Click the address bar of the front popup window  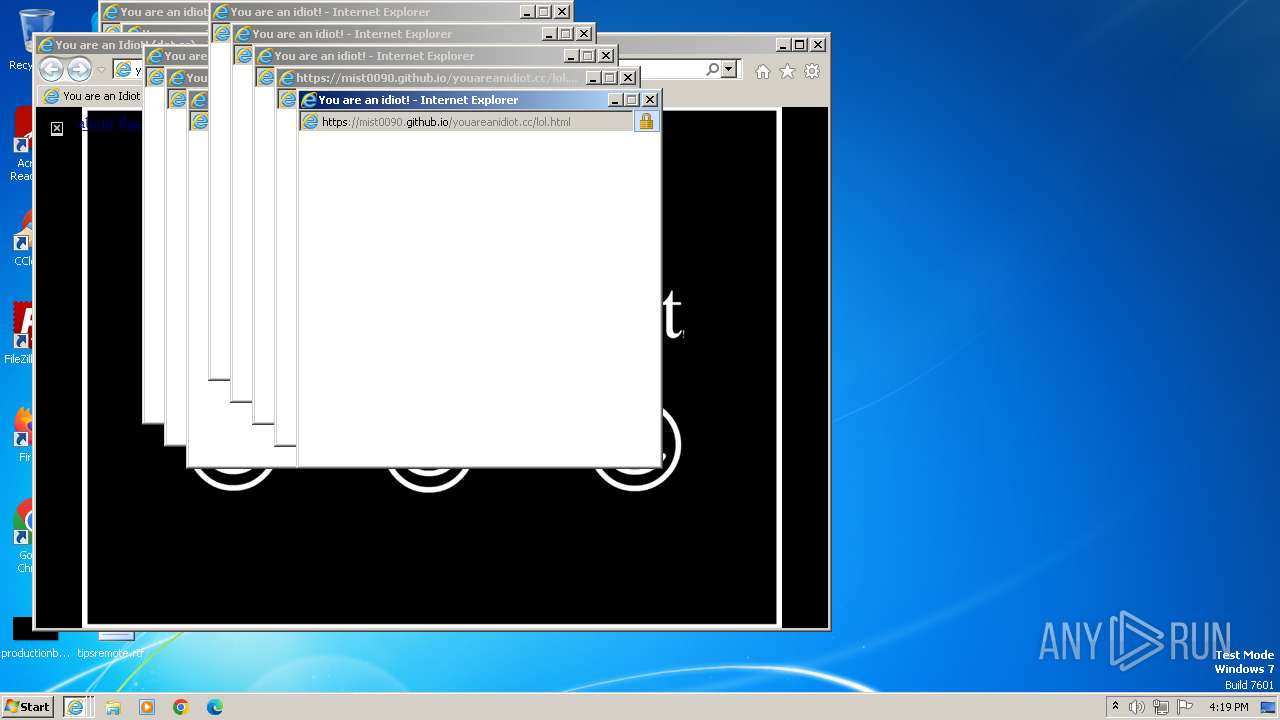pyautogui.click(x=466, y=122)
